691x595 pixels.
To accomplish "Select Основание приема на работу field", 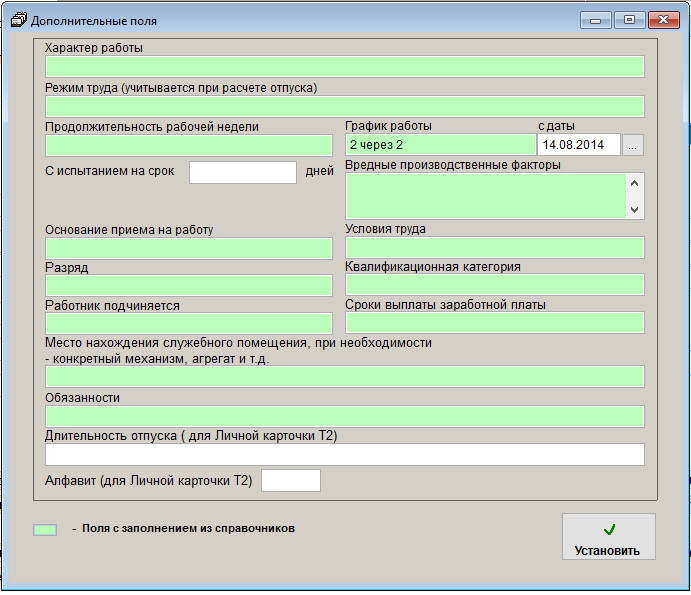I will click(x=188, y=248).
